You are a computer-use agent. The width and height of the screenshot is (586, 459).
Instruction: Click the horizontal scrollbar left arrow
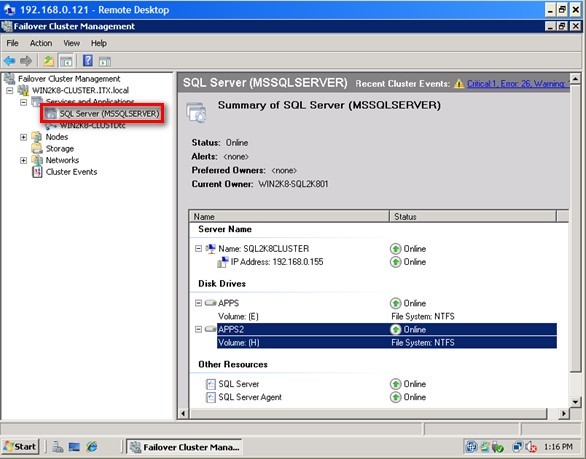[x=183, y=413]
